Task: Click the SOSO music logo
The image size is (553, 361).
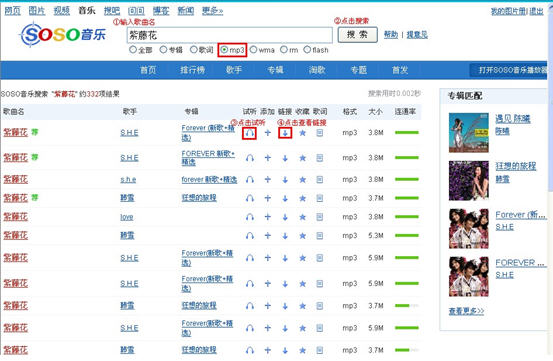Action: [62, 35]
